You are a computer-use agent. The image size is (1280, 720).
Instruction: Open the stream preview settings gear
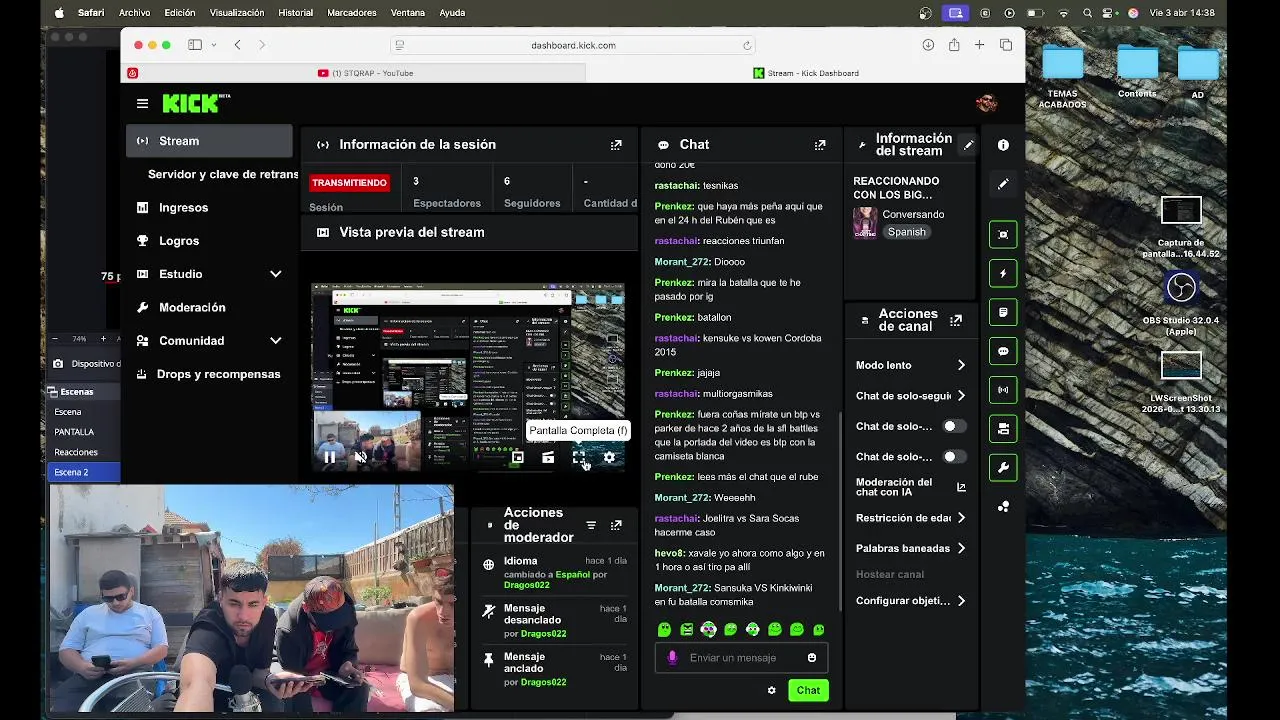click(x=609, y=457)
